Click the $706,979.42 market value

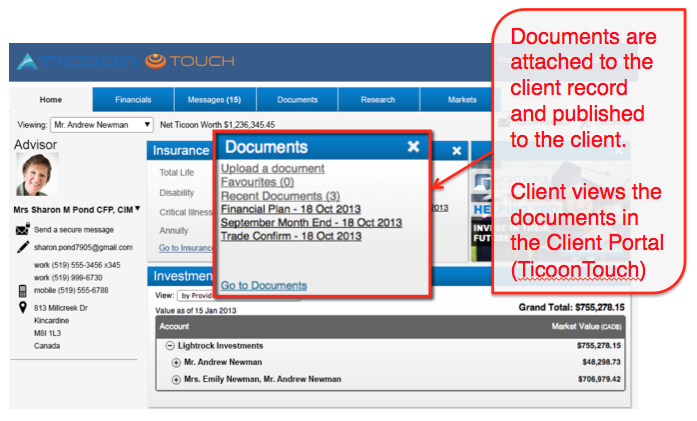[599, 379]
